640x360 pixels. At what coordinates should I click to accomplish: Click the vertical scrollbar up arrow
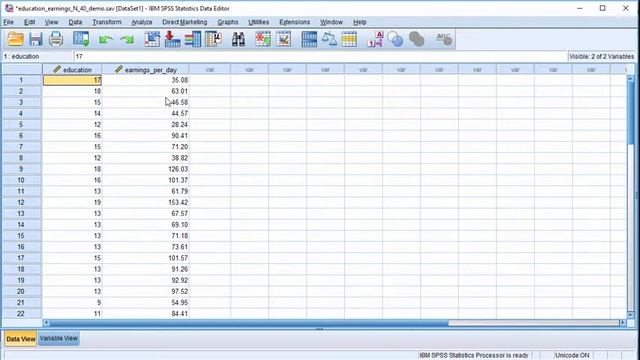631,78
